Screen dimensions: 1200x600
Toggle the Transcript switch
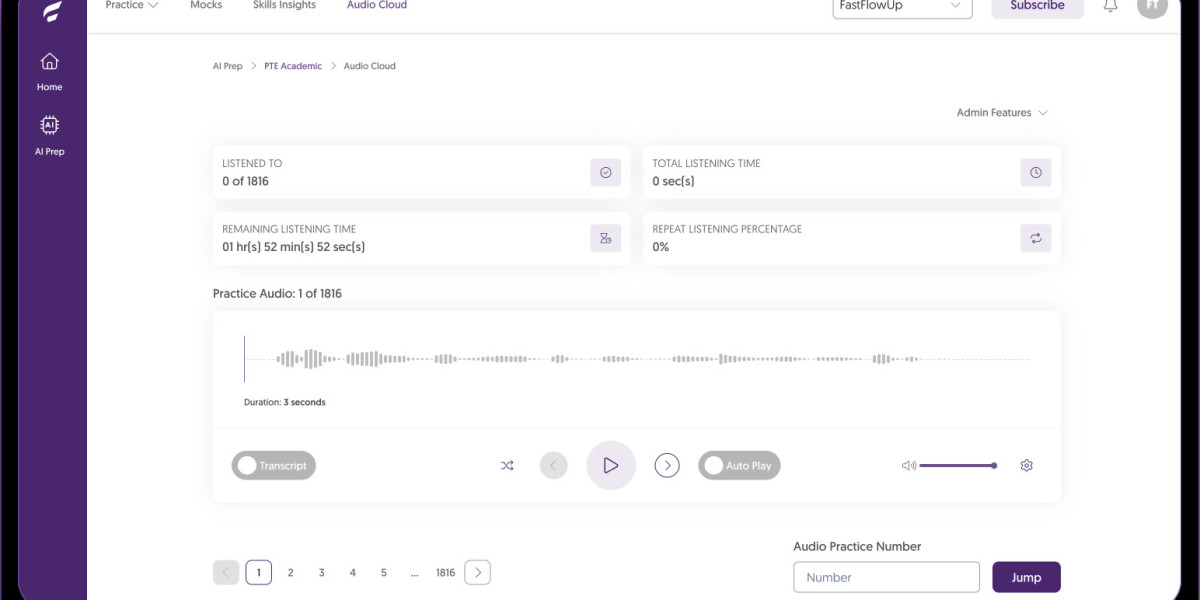(273, 466)
